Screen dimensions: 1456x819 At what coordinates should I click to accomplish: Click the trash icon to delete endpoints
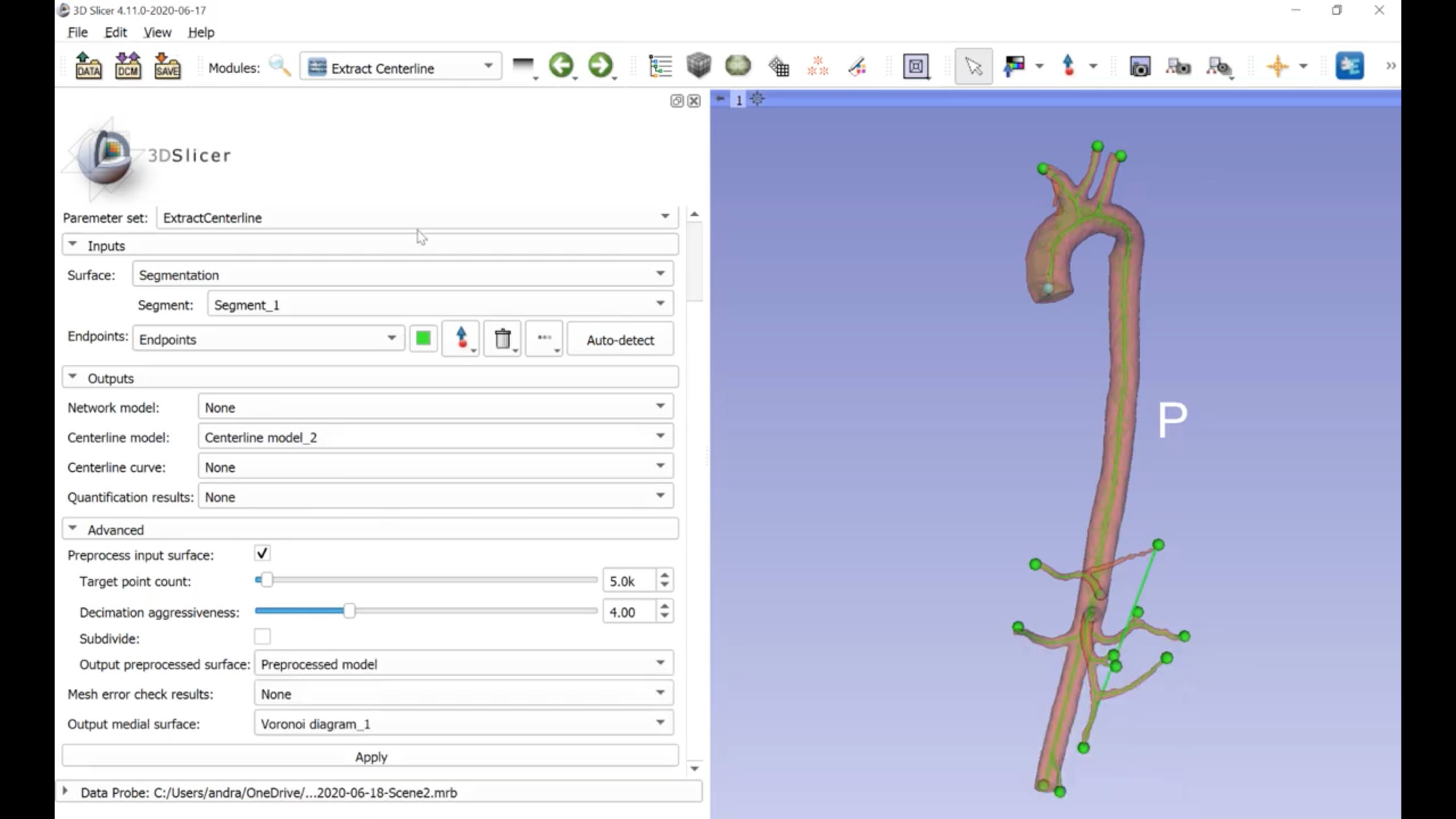(502, 339)
